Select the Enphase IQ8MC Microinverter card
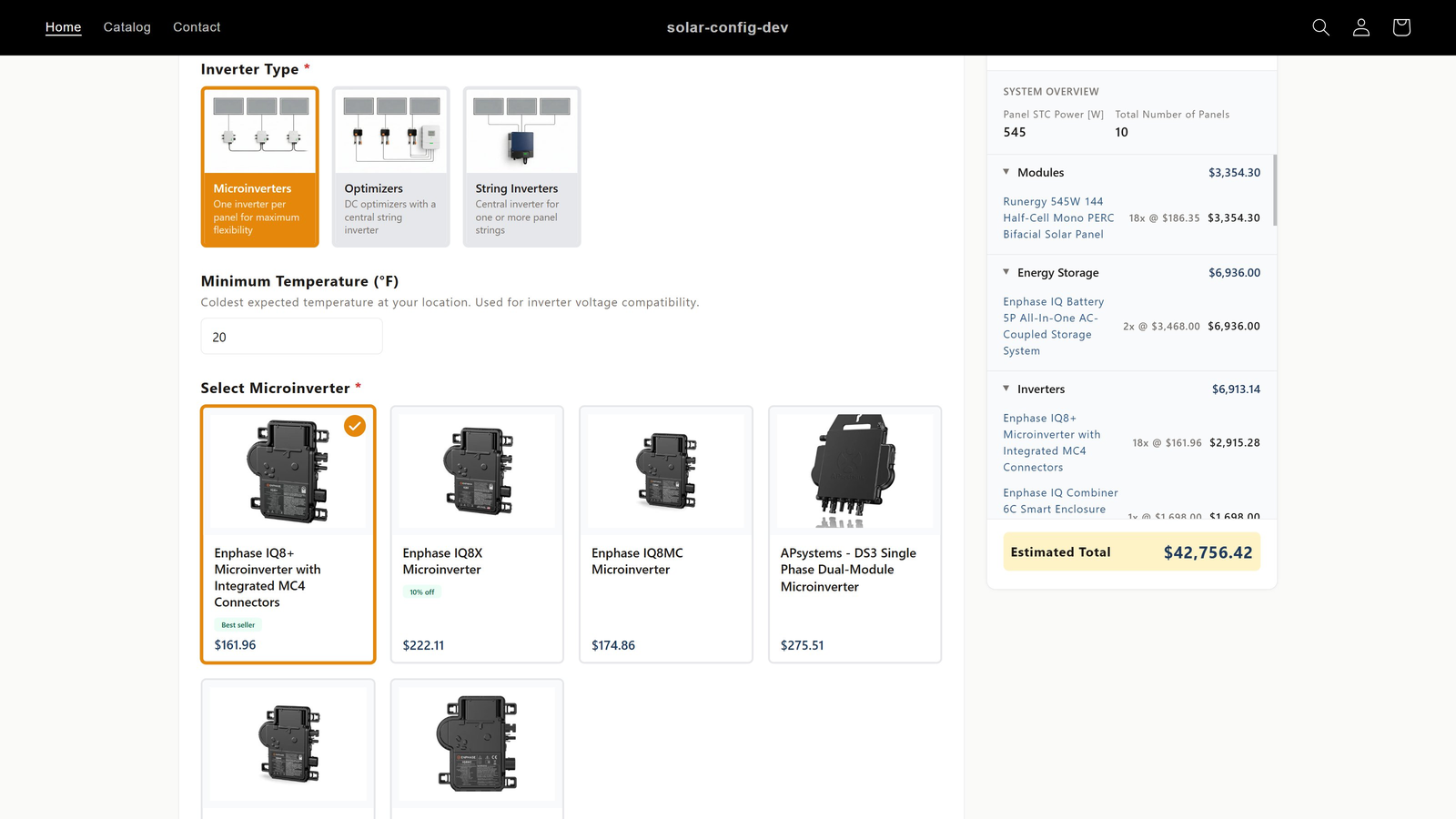This screenshot has width=1456, height=819. pyautogui.click(x=666, y=534)
